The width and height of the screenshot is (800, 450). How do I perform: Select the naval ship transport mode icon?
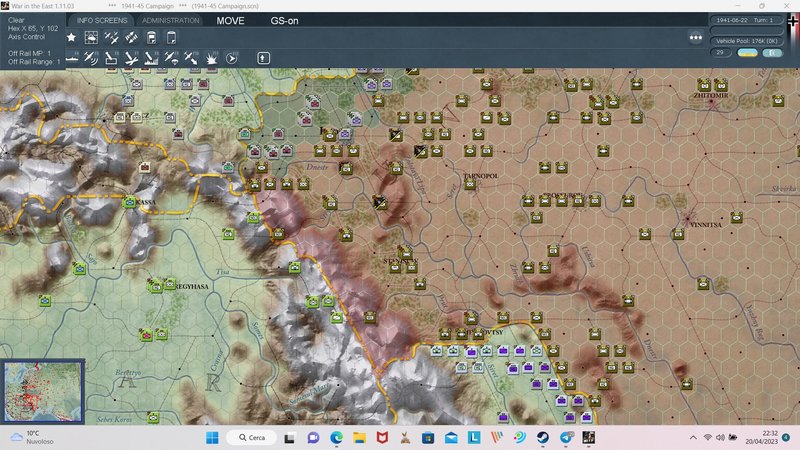[72, 58]
